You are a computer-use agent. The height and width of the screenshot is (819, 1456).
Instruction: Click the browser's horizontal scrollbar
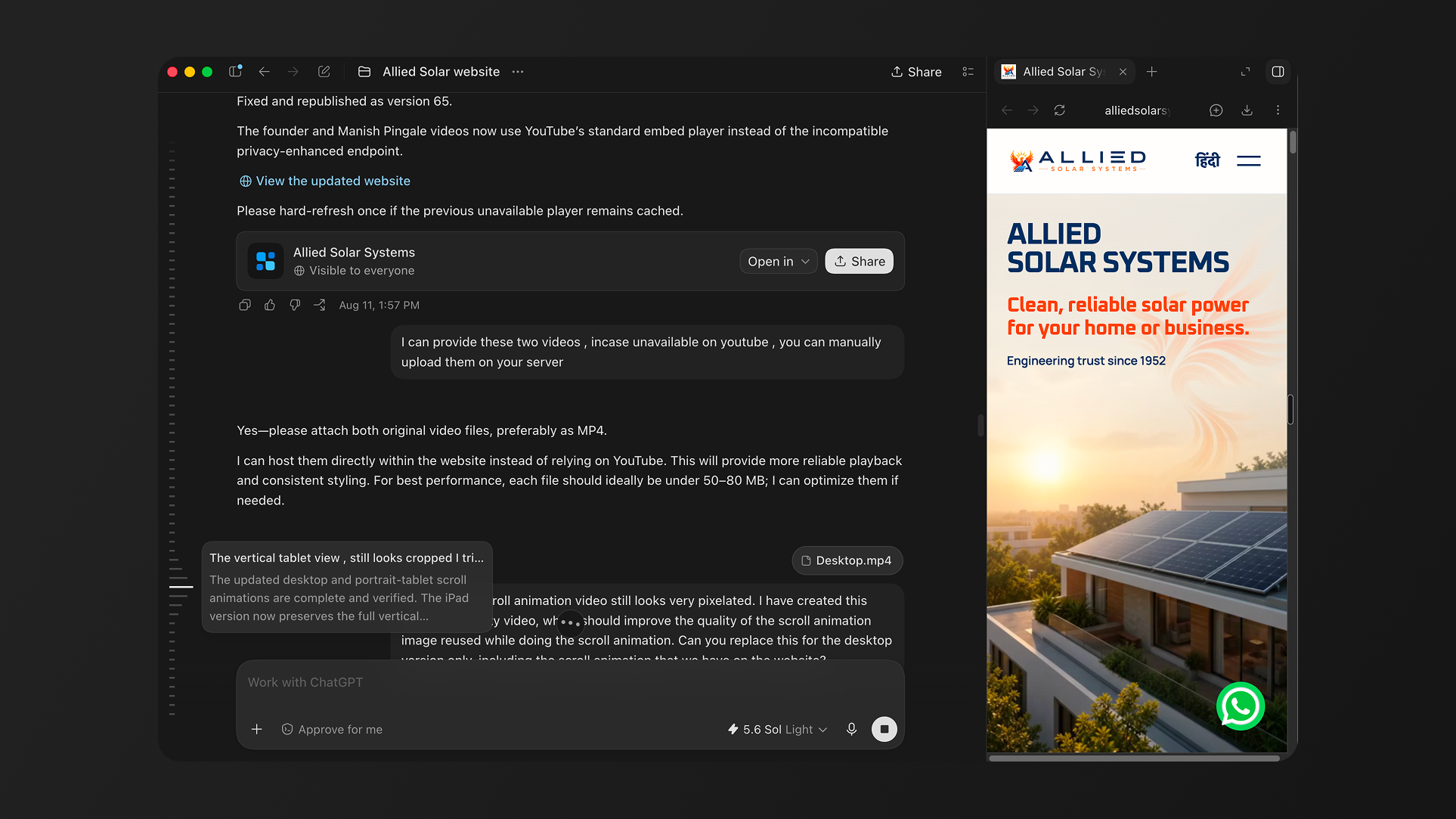point(1134,758)
